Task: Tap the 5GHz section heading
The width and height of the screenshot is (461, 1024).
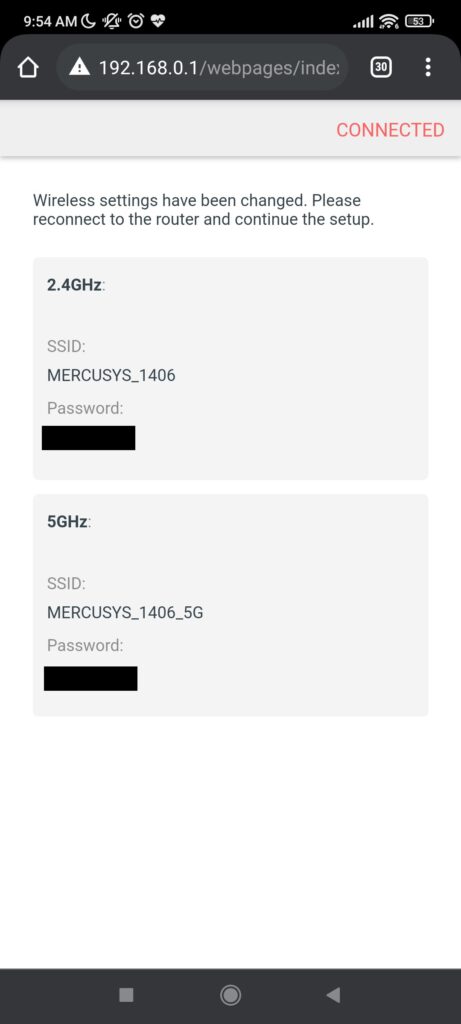Action: [69, 522]
